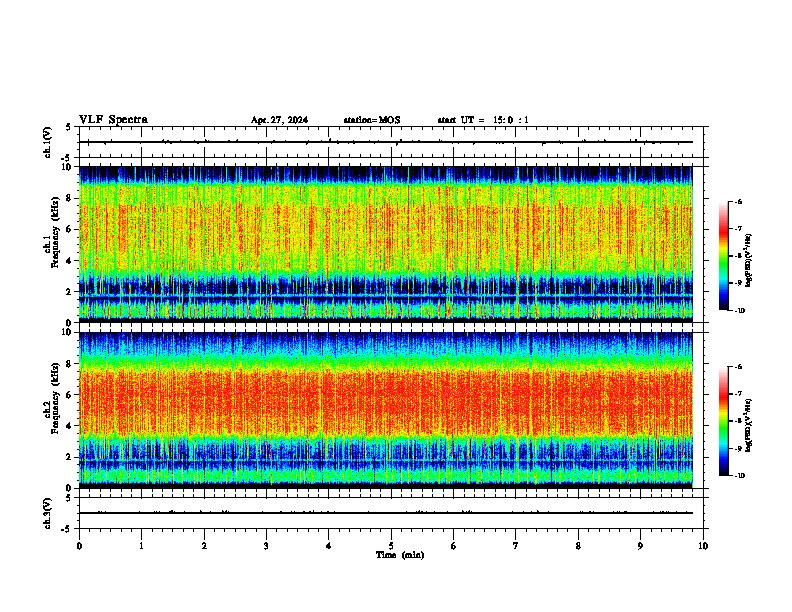The width and height of the screenshot is (792, 612).
Task: Click the ch.2 frequency axis "4" tick label
Action: point(69,426)
